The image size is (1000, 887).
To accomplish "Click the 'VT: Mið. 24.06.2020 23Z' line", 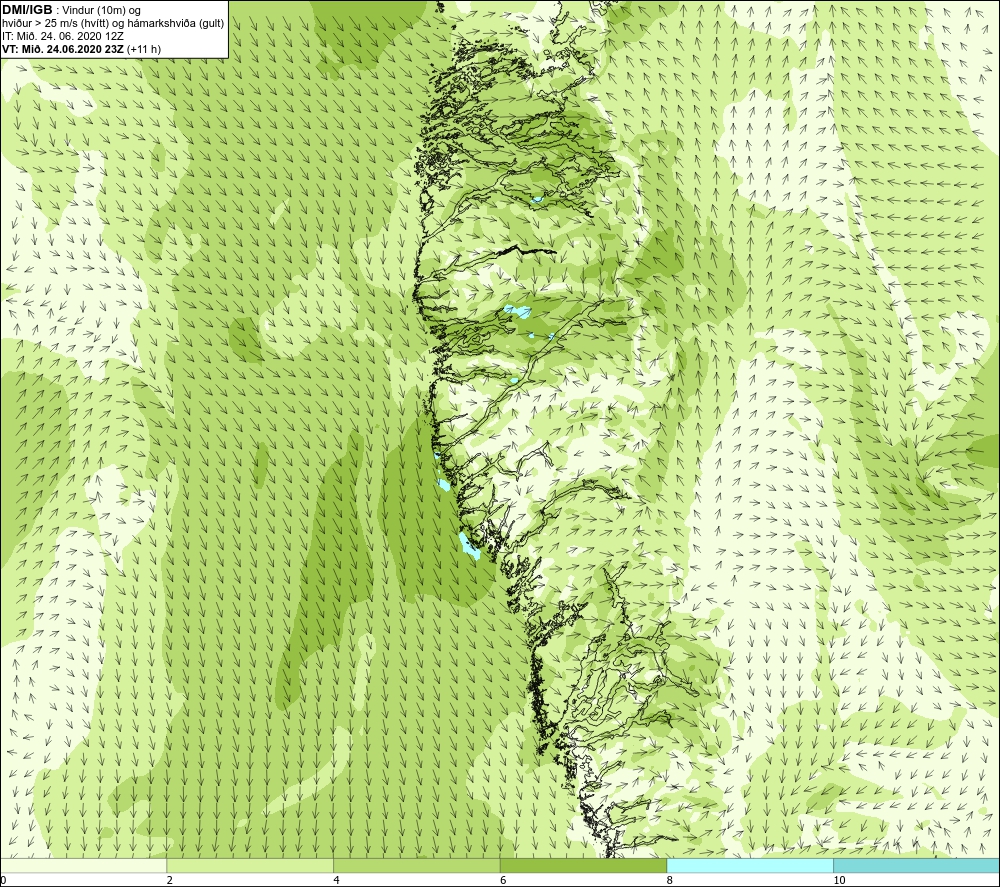I will [63, 49].
